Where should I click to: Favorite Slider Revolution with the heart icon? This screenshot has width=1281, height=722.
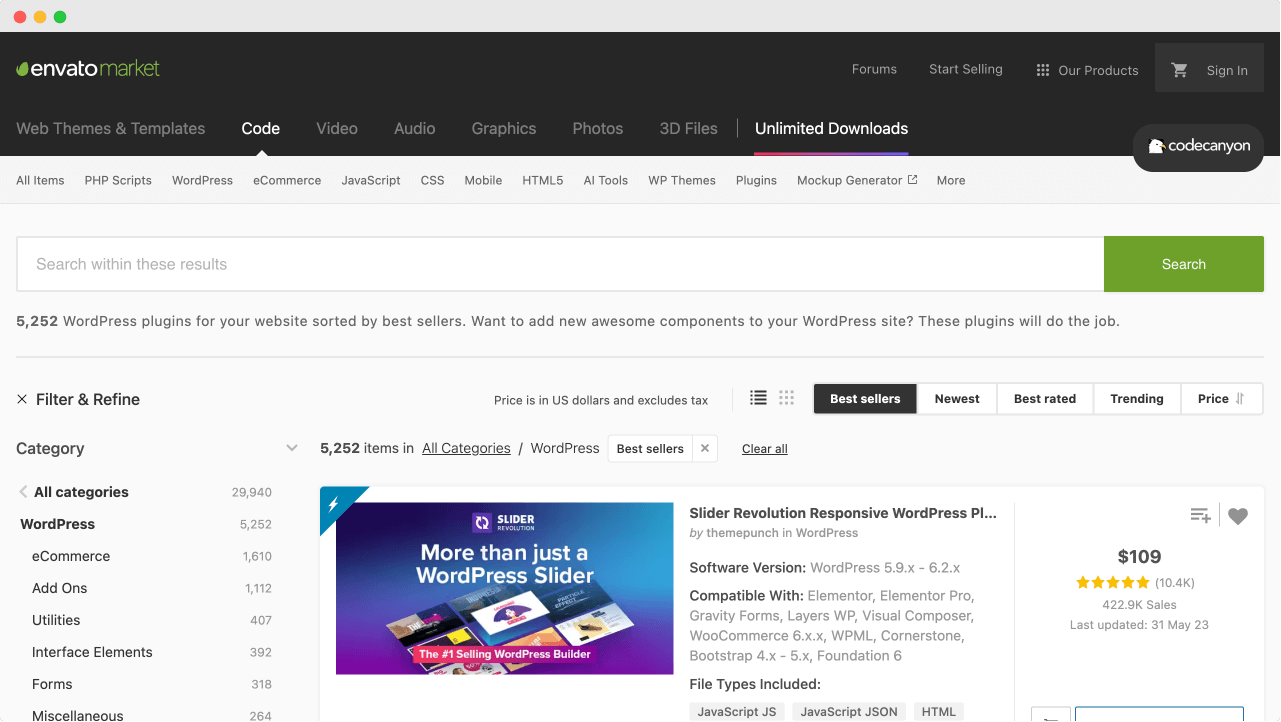coord(1238,516)
